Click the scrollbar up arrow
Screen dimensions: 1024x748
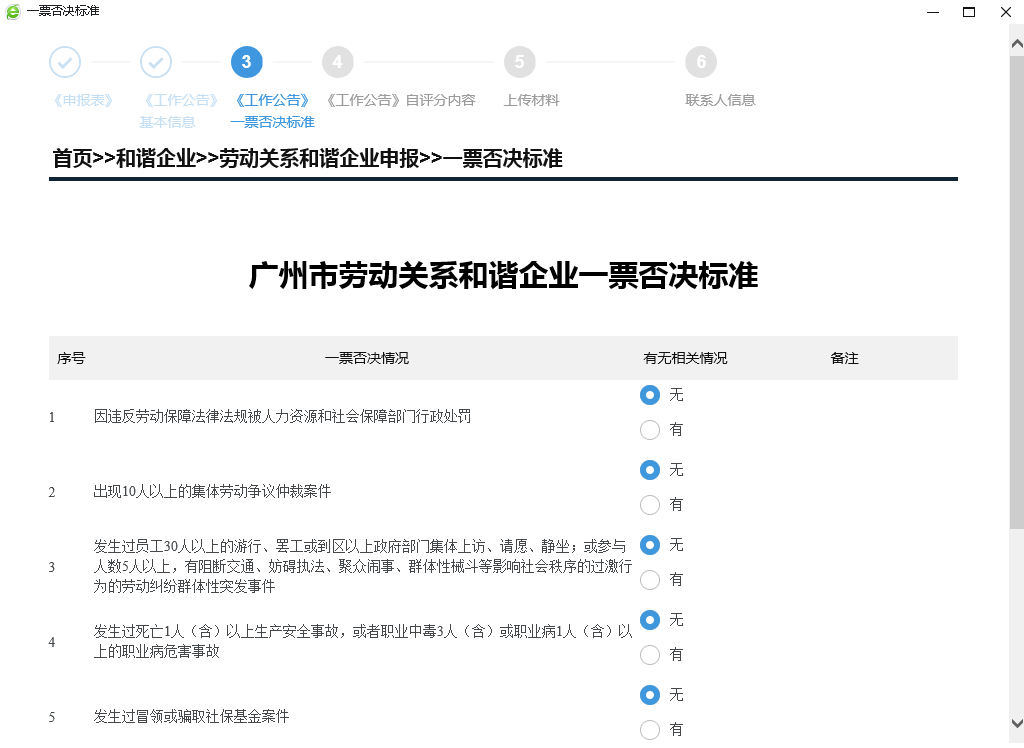(1017, 44)
